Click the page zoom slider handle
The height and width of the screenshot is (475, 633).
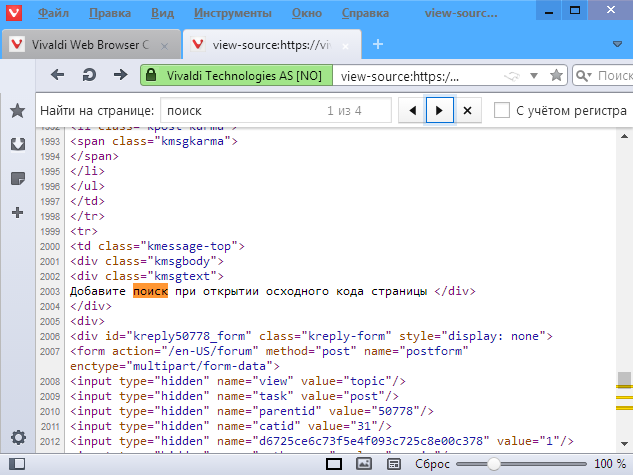[x=493, y=464]
